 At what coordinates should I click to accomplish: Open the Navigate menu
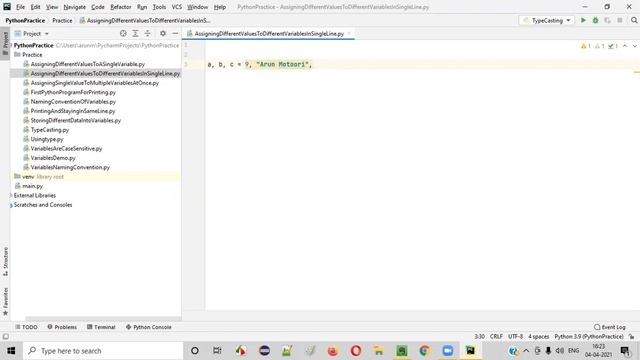[x=75, y=7]
